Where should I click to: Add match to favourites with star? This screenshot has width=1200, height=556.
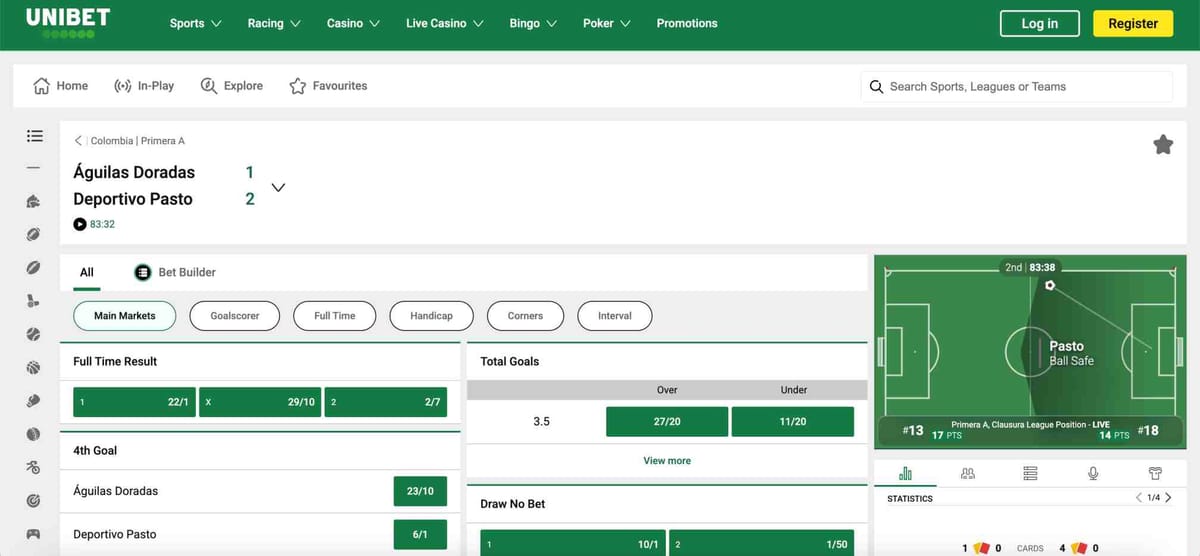1163,145
